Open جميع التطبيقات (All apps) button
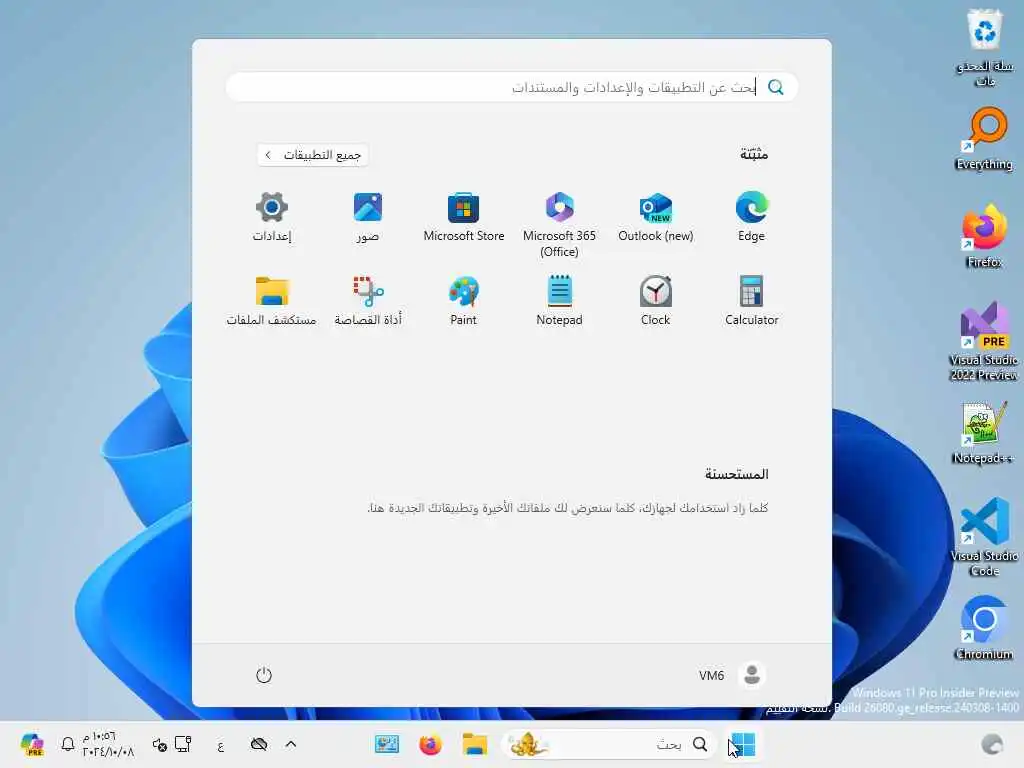Image resolution: width=1024 pixels, height=768 pixels. pos(313,155)
